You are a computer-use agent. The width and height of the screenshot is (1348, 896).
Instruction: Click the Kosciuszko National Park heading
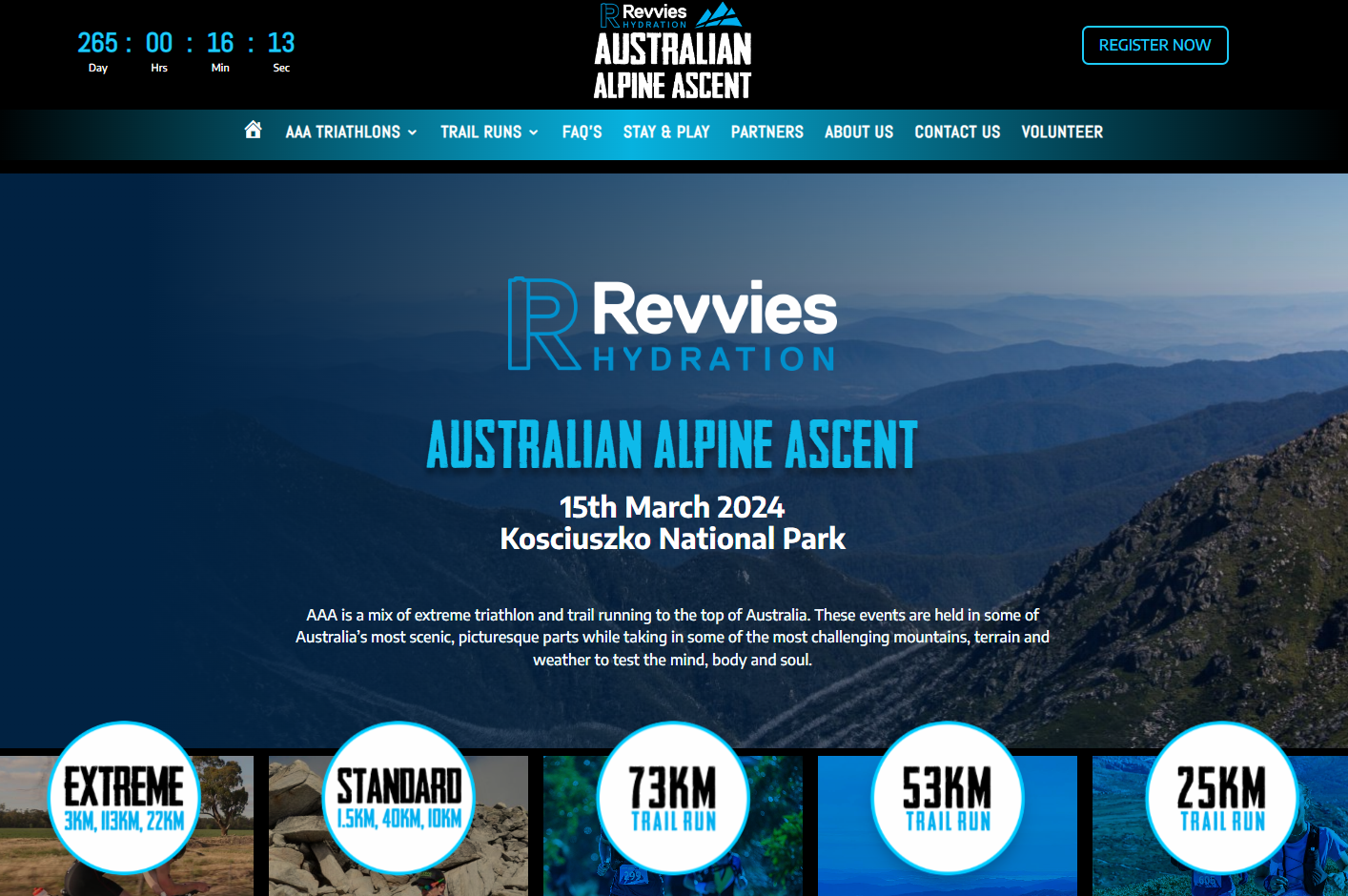pyautogui.click(x=673, y=539)
